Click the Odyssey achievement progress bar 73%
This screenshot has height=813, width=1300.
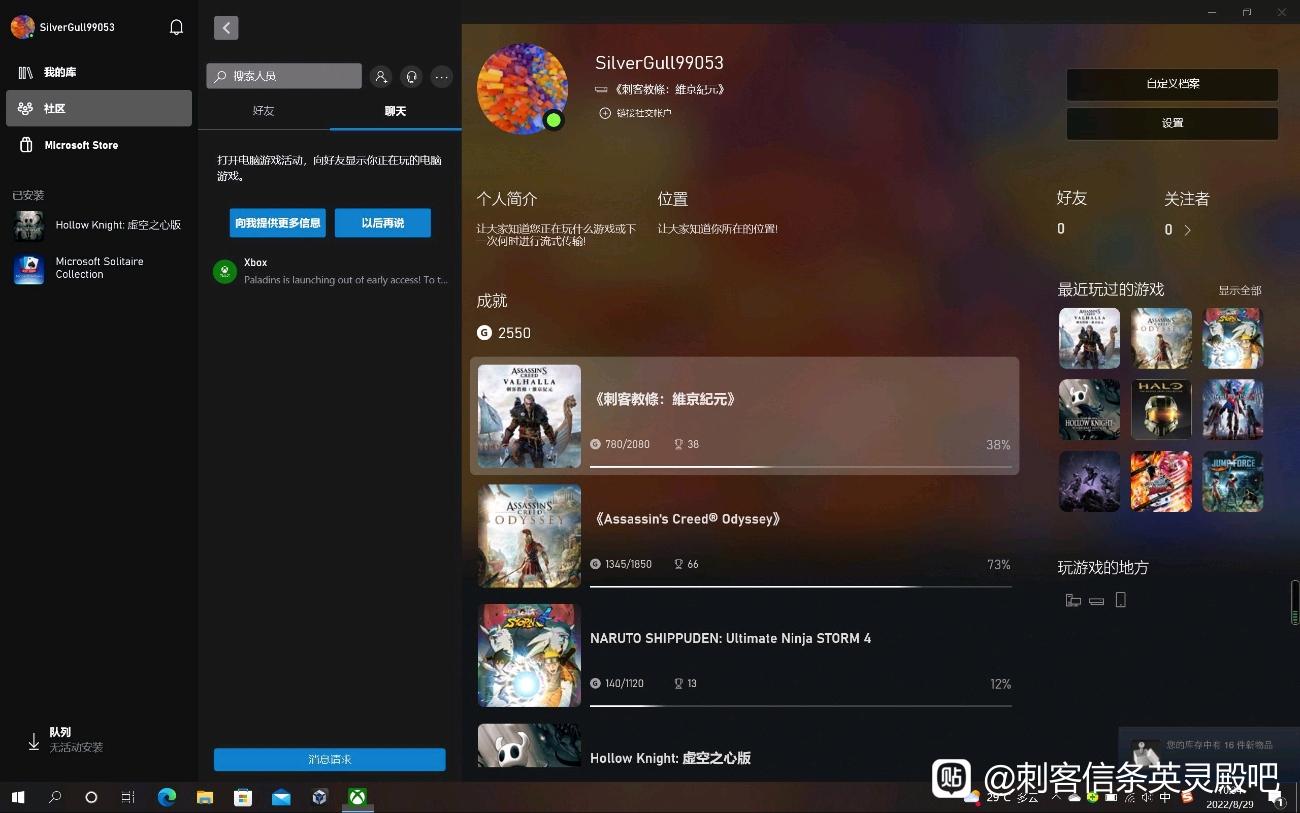click(x=800, y=587)
